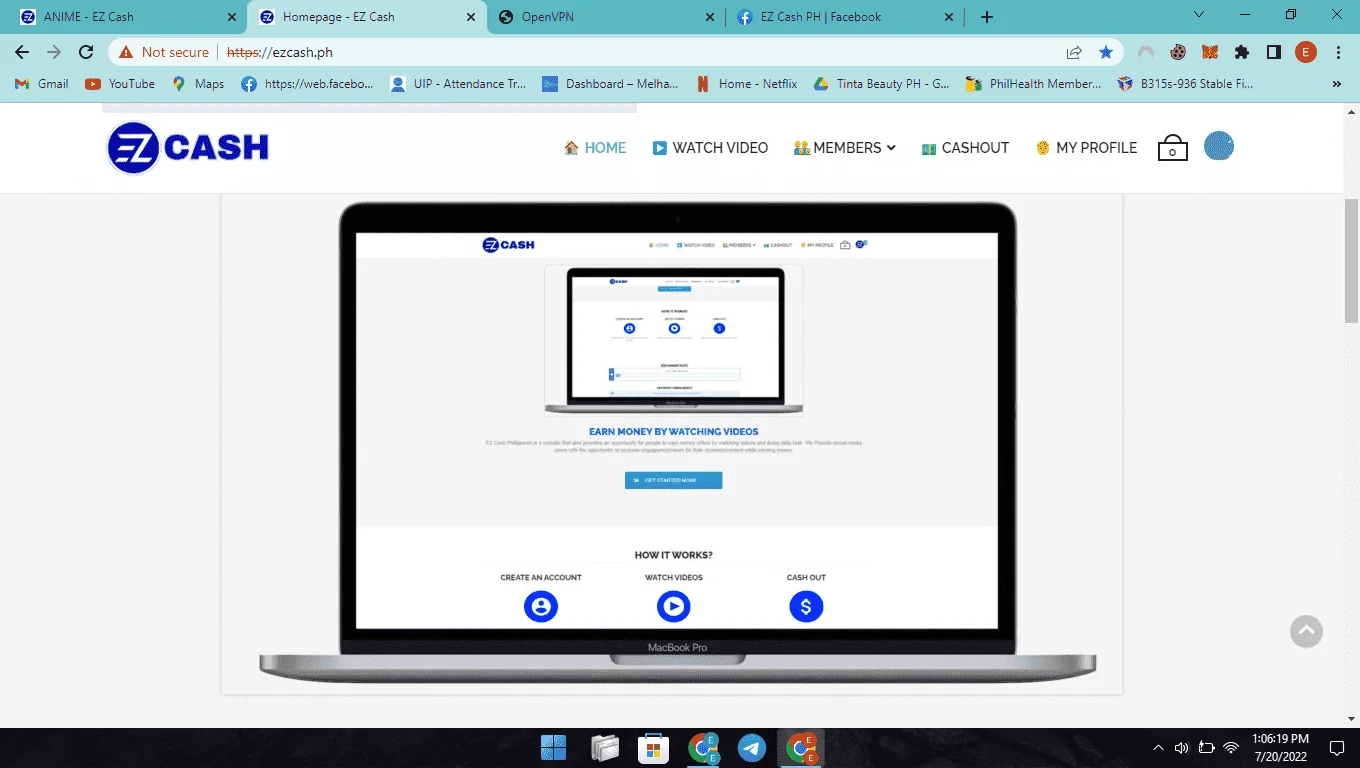The height and width of the screenshot is (768, 1360).
Task: Toggle the browser side panel
Action: 1274,52
